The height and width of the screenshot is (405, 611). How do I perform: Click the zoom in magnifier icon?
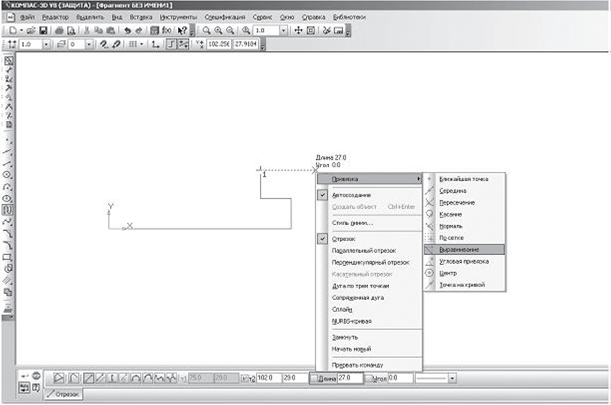pos(218,30)
